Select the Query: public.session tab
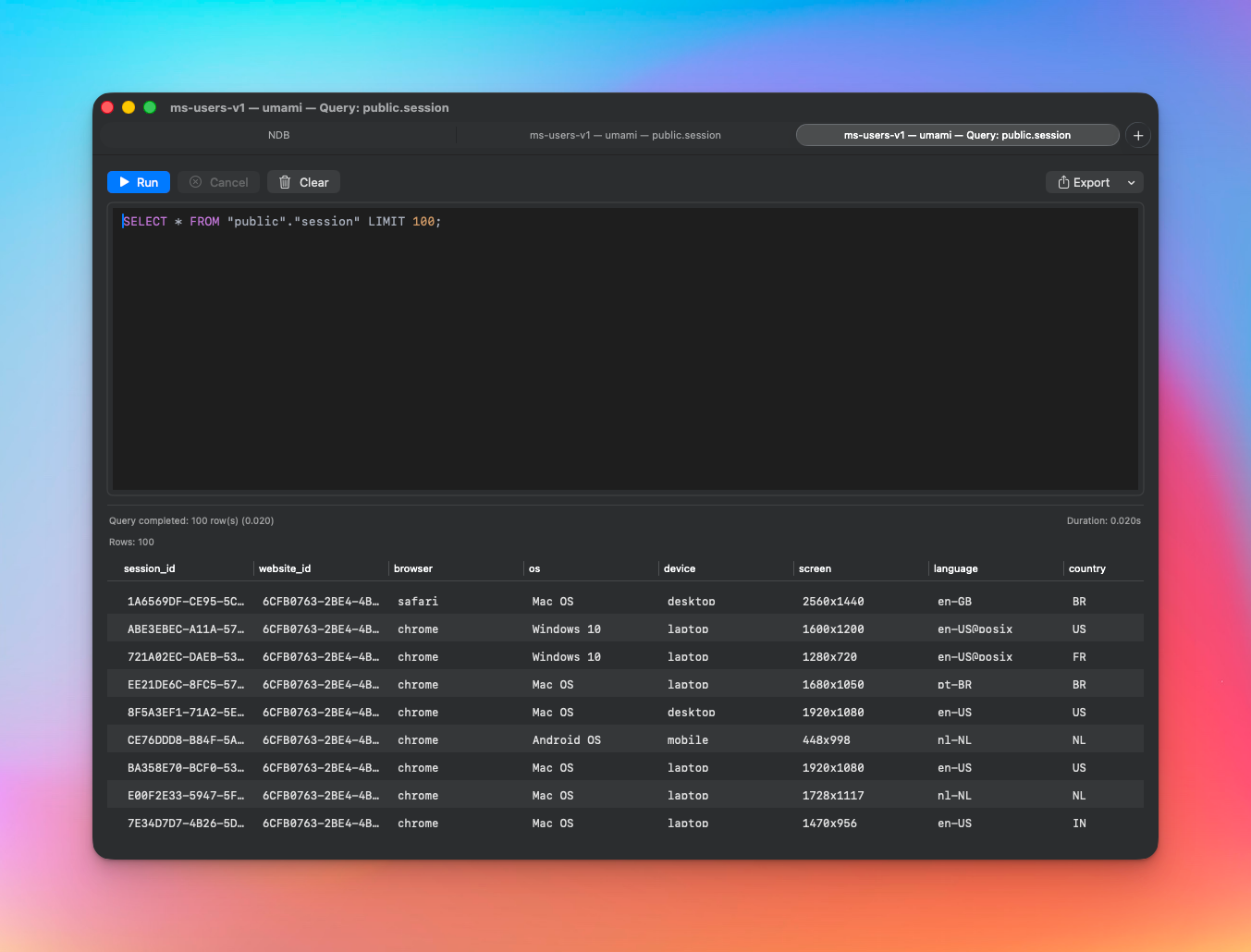The height and width of the screenshot is (952, 1251). pos(957,135)
